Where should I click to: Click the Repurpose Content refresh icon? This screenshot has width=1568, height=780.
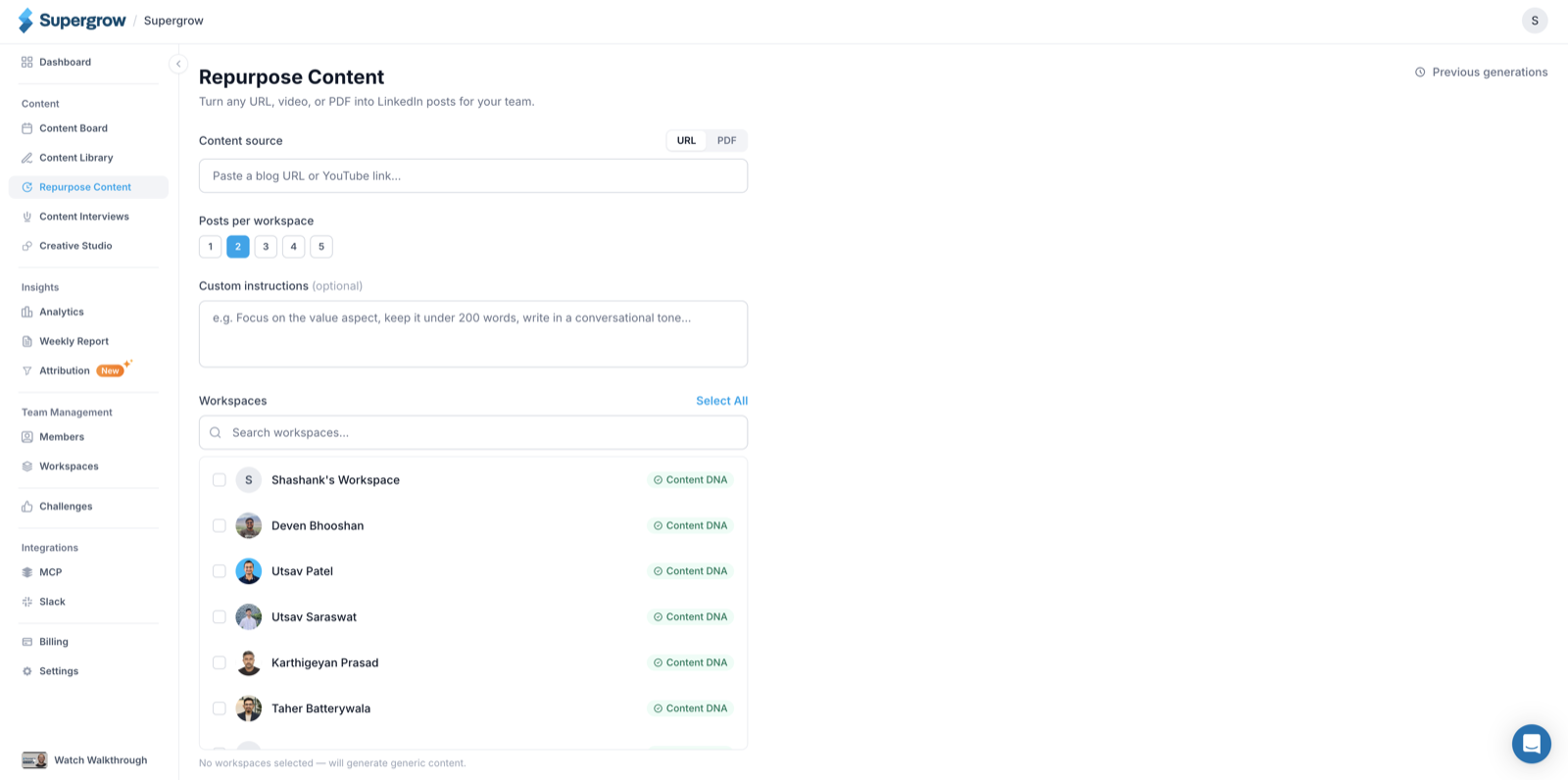[27, 187]
